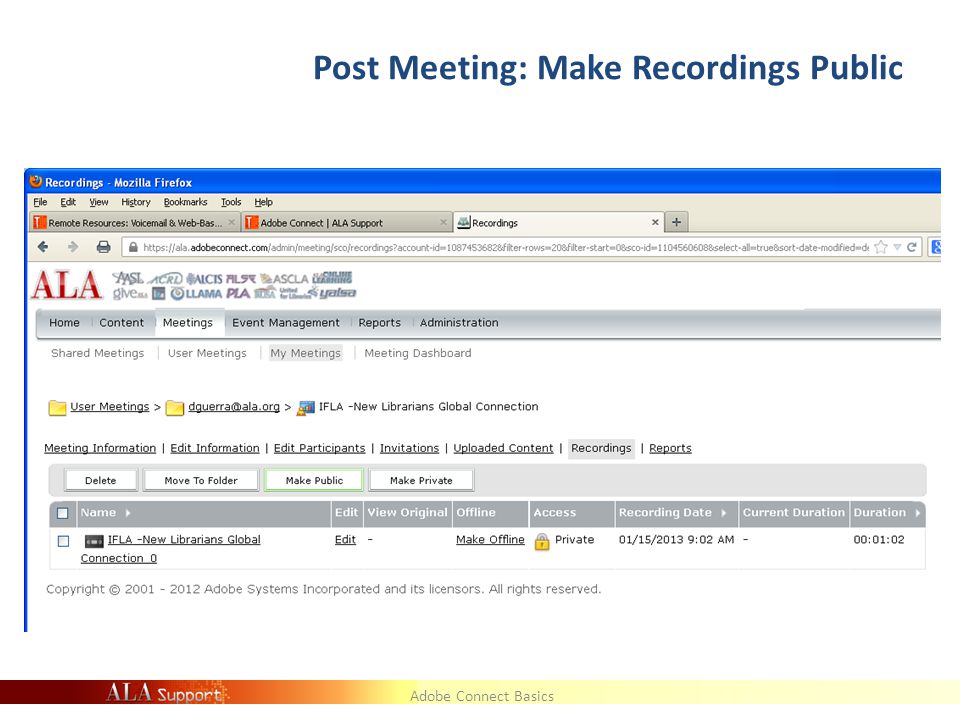Check the IFLA recording row checkbox
The image size is (960, 720).
63,541
